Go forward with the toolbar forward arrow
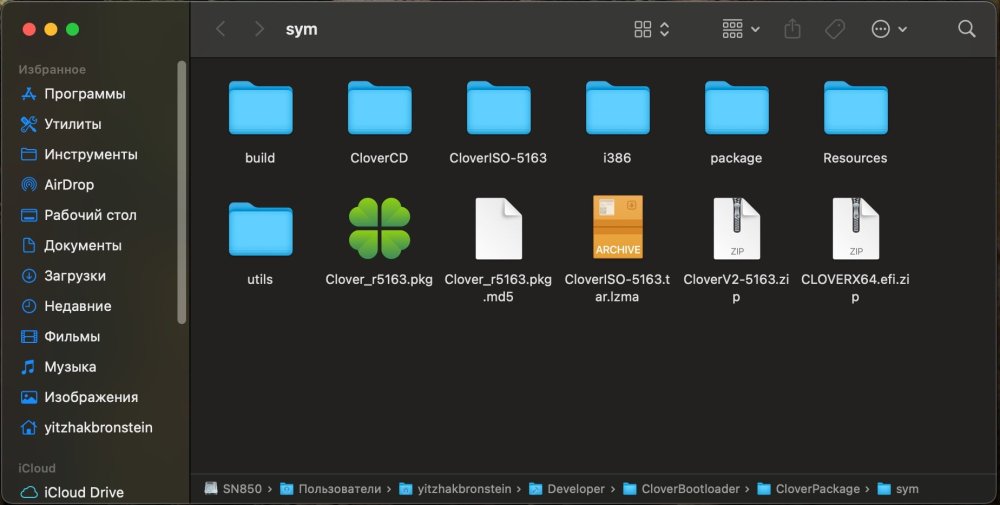Image resolution: width=1000 pixels, height=505 pixels. [259, 29]
